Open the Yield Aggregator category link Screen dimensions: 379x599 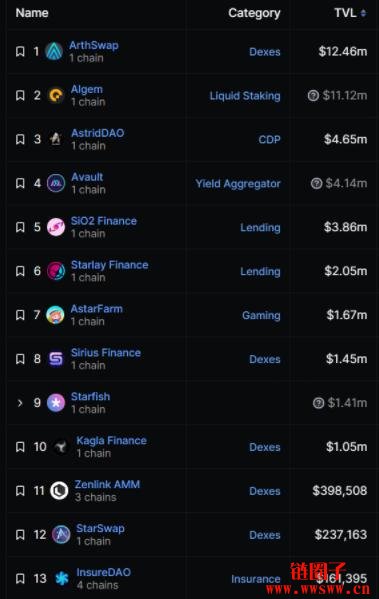tap(238, 184)
